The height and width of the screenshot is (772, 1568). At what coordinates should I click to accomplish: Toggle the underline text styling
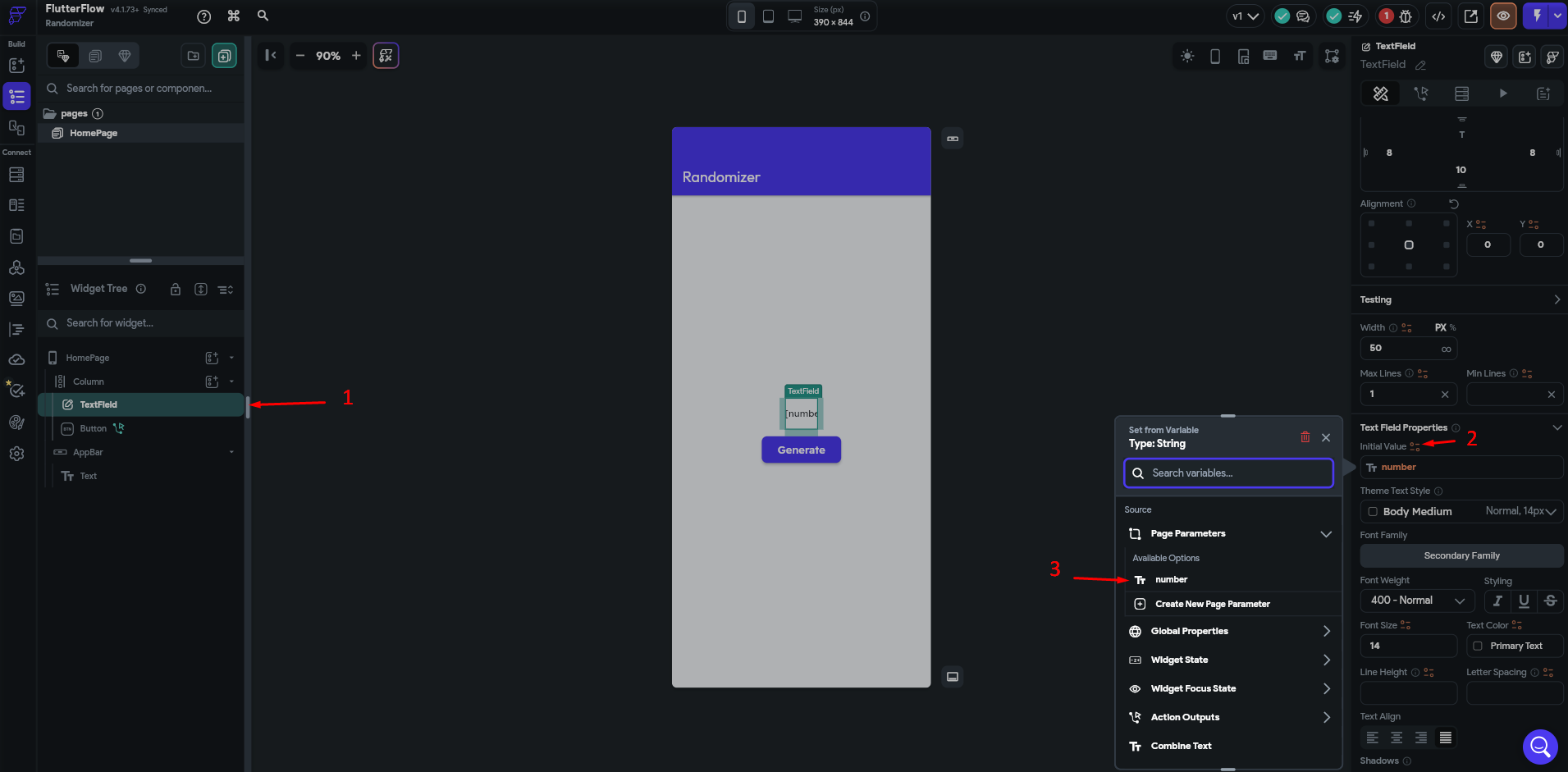[1524, 601]
